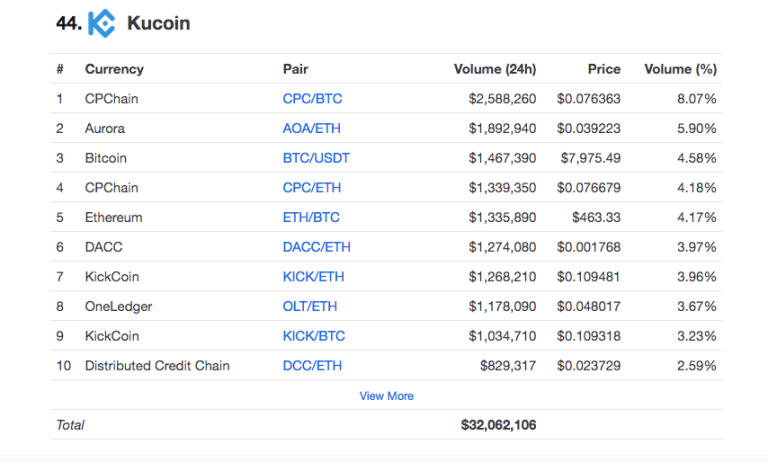Click the BTC/USDT pair link
768x462 pixels.
click(316, 158)
